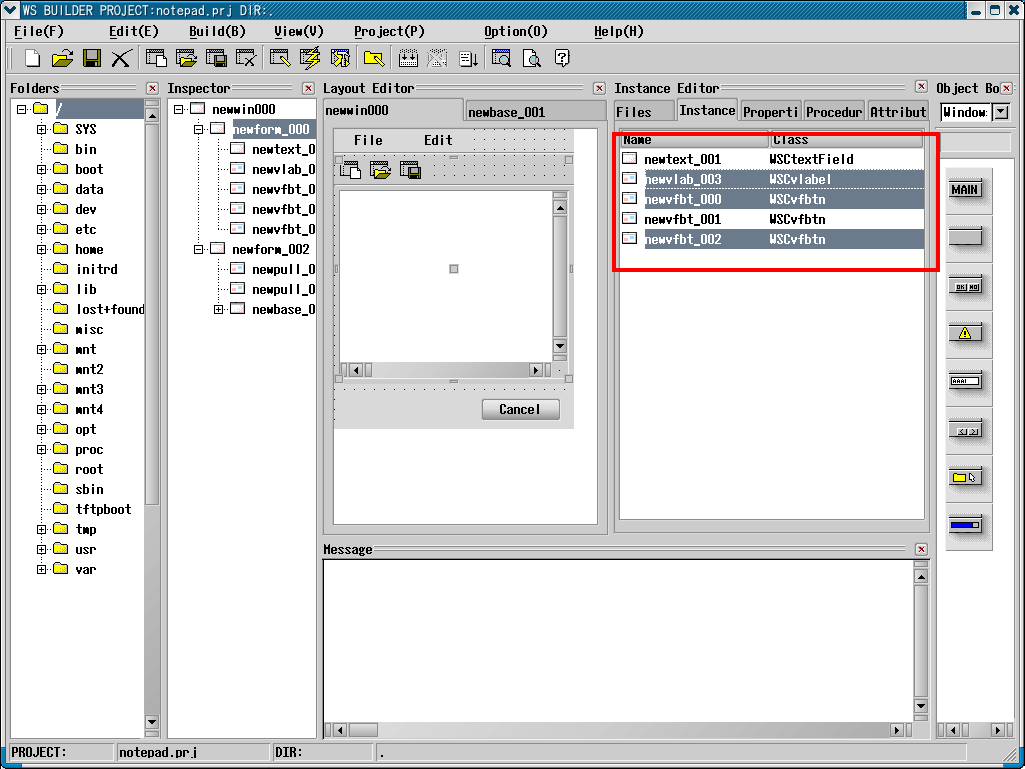Click the main toolbar save window icon

[x=216, y=58]
